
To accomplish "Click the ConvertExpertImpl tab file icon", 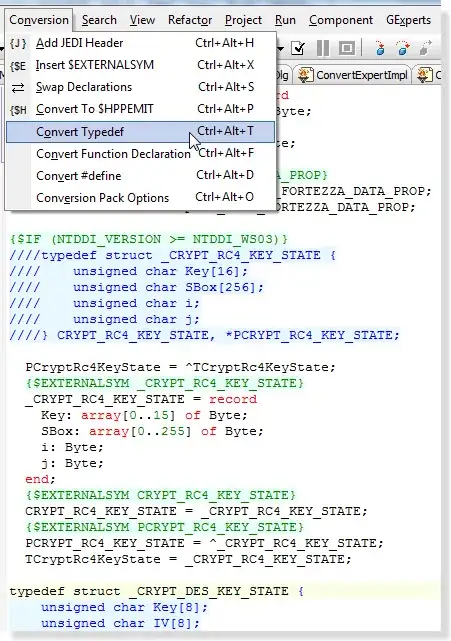I will pos(305,75).
